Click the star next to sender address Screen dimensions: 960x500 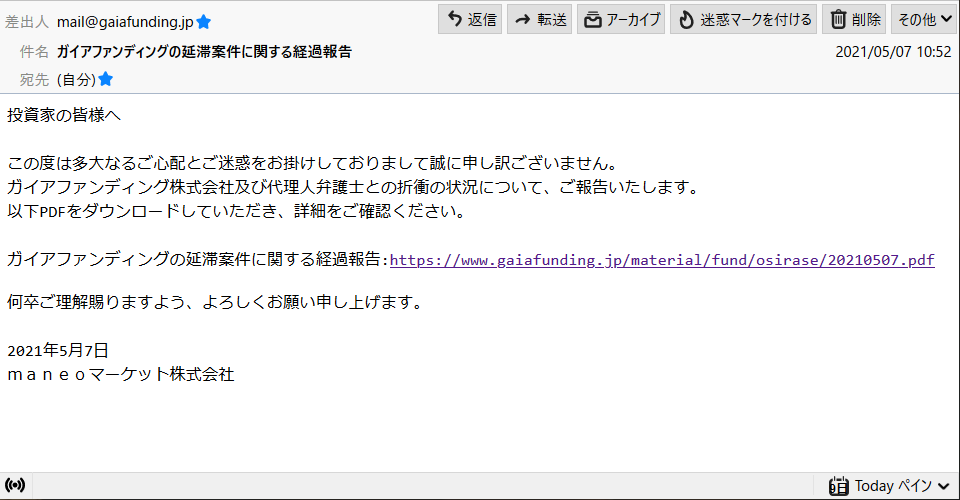204,23
